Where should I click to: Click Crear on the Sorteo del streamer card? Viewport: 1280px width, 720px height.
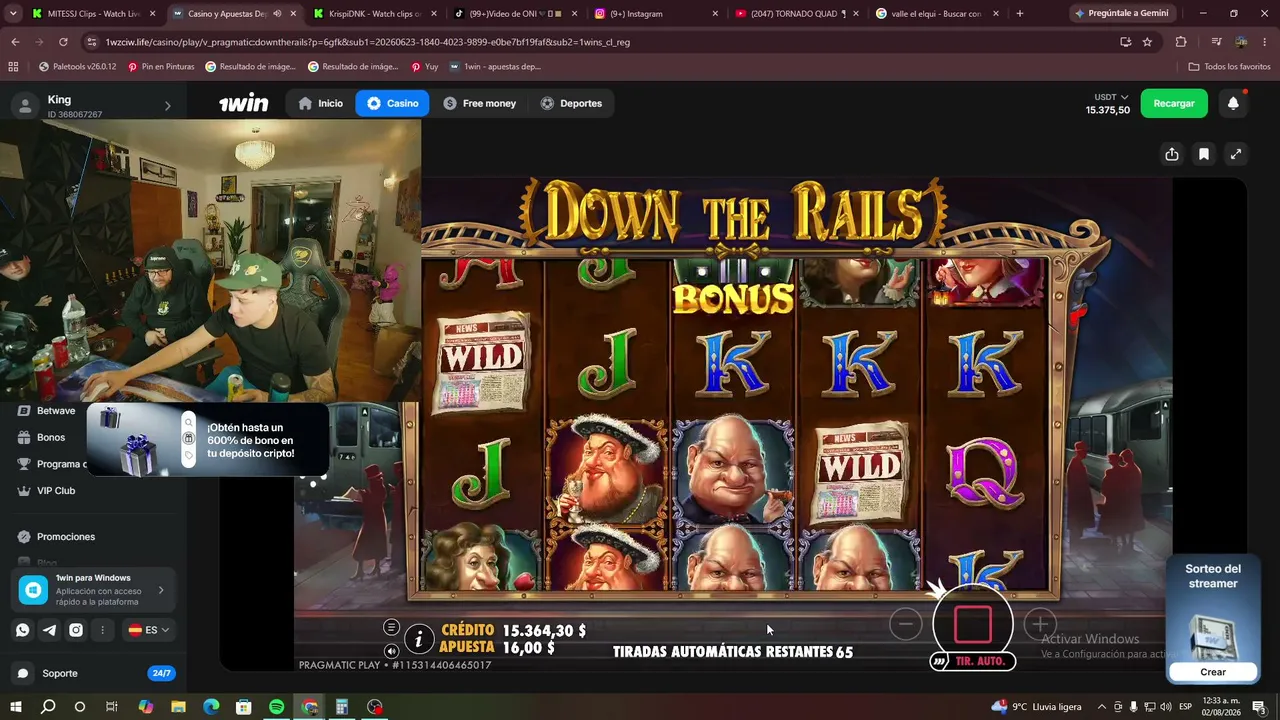click(1213, 672)
